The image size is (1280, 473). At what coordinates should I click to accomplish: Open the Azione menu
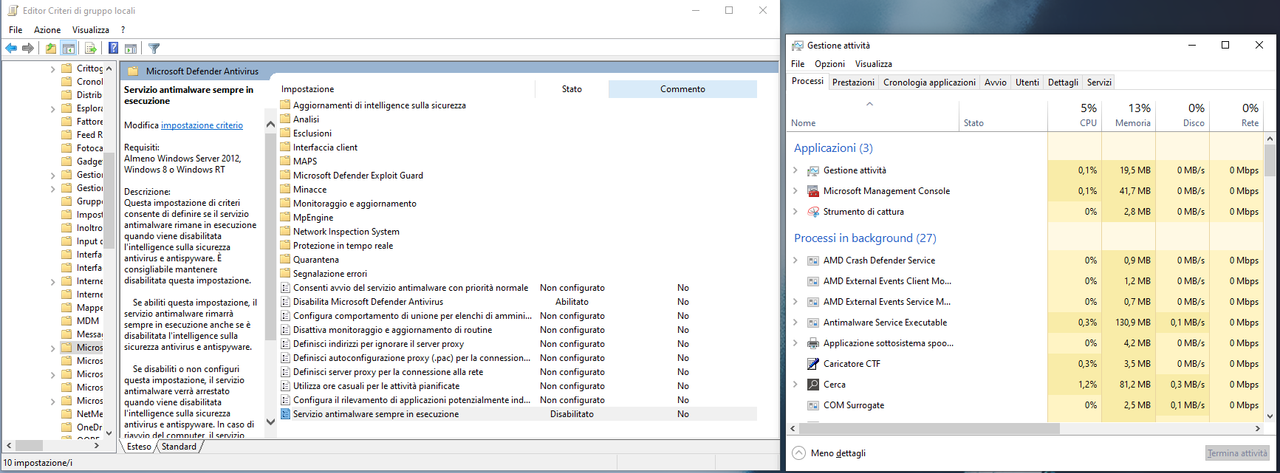(x=47, y=30)
